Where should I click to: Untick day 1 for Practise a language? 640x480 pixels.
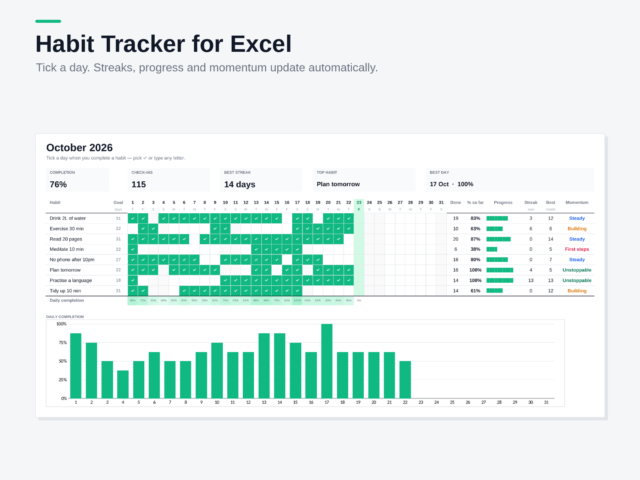(x=133, y=280)
